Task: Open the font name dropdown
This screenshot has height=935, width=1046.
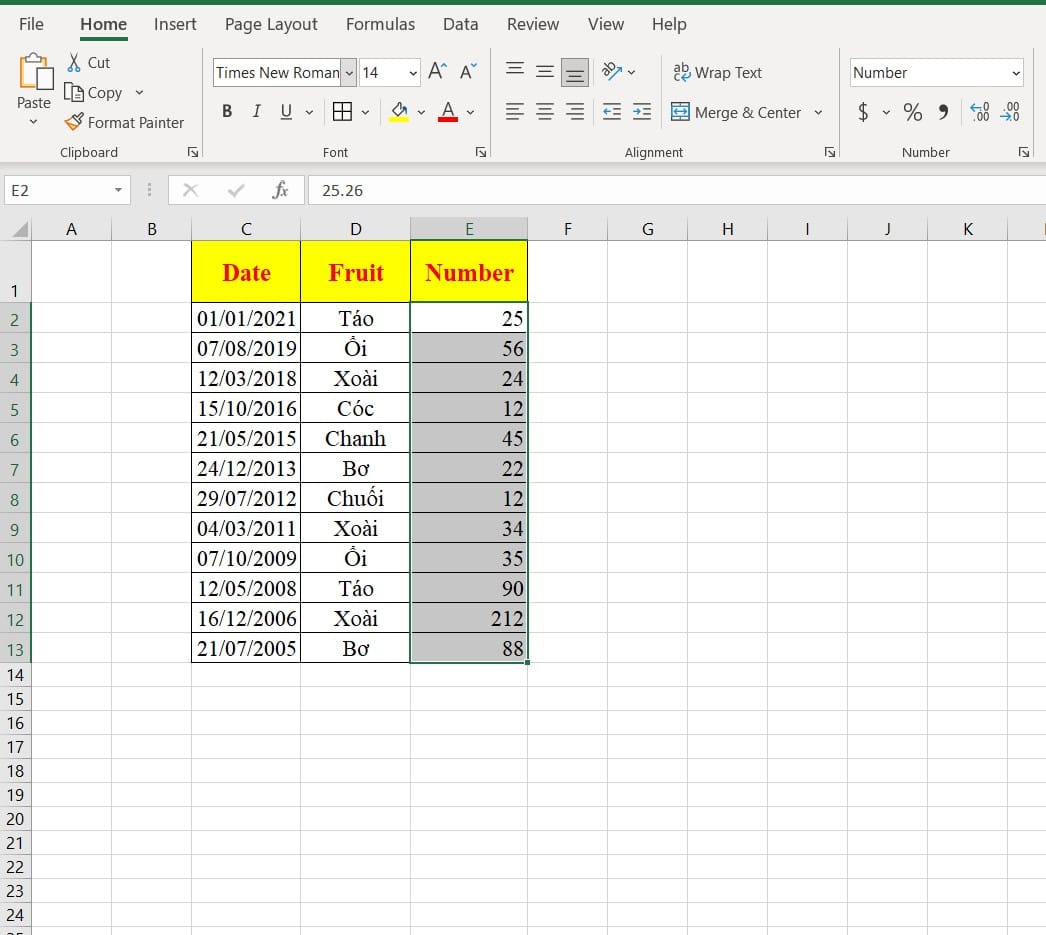Action: (349, 72)
